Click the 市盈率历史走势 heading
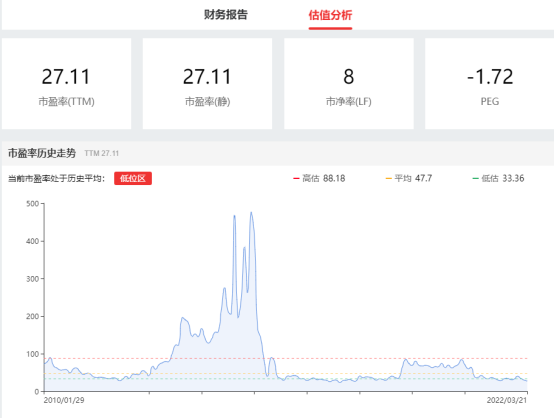The width and height of the screenshot is (554, 419). pos(42,153)
